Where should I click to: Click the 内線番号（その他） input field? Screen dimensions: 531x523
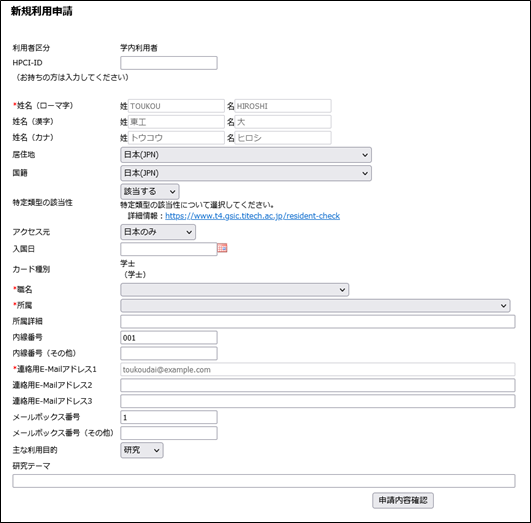coord(169,353)
